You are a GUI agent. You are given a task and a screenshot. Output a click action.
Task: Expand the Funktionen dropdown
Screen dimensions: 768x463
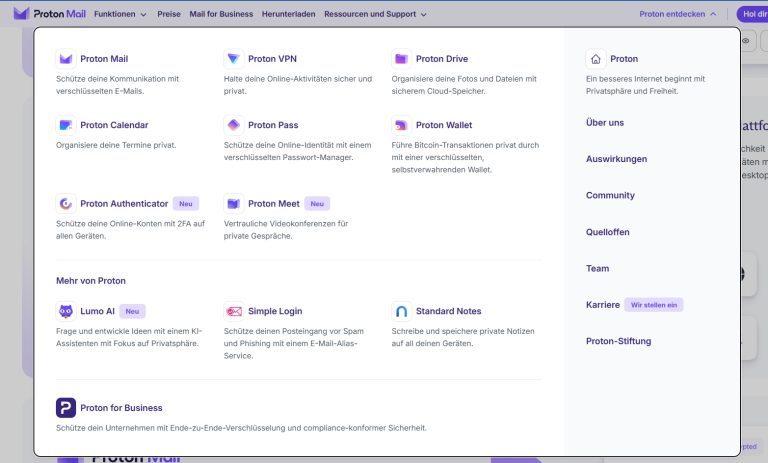click(120, 14)
